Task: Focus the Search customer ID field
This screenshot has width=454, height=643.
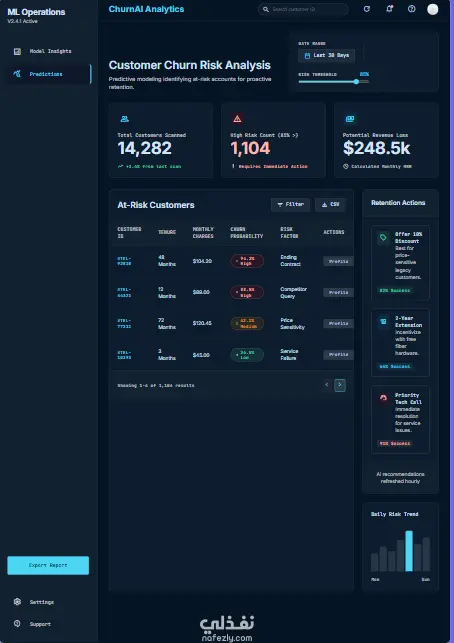Action: [303, 9]
